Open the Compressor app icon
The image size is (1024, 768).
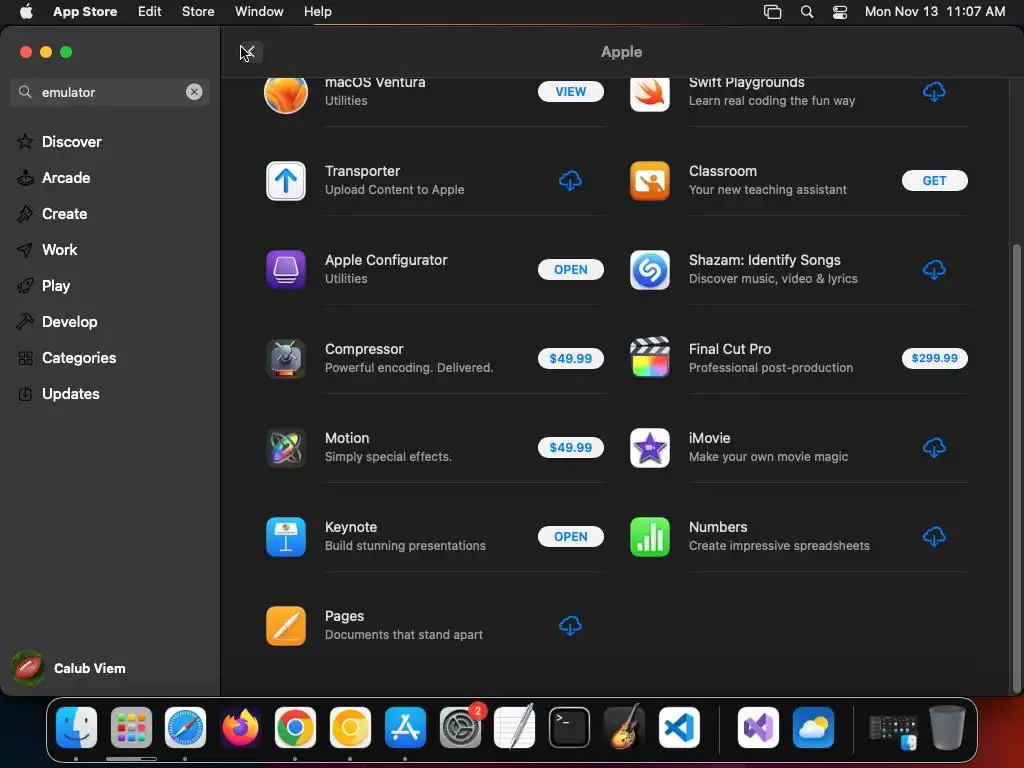click(285, 359)
